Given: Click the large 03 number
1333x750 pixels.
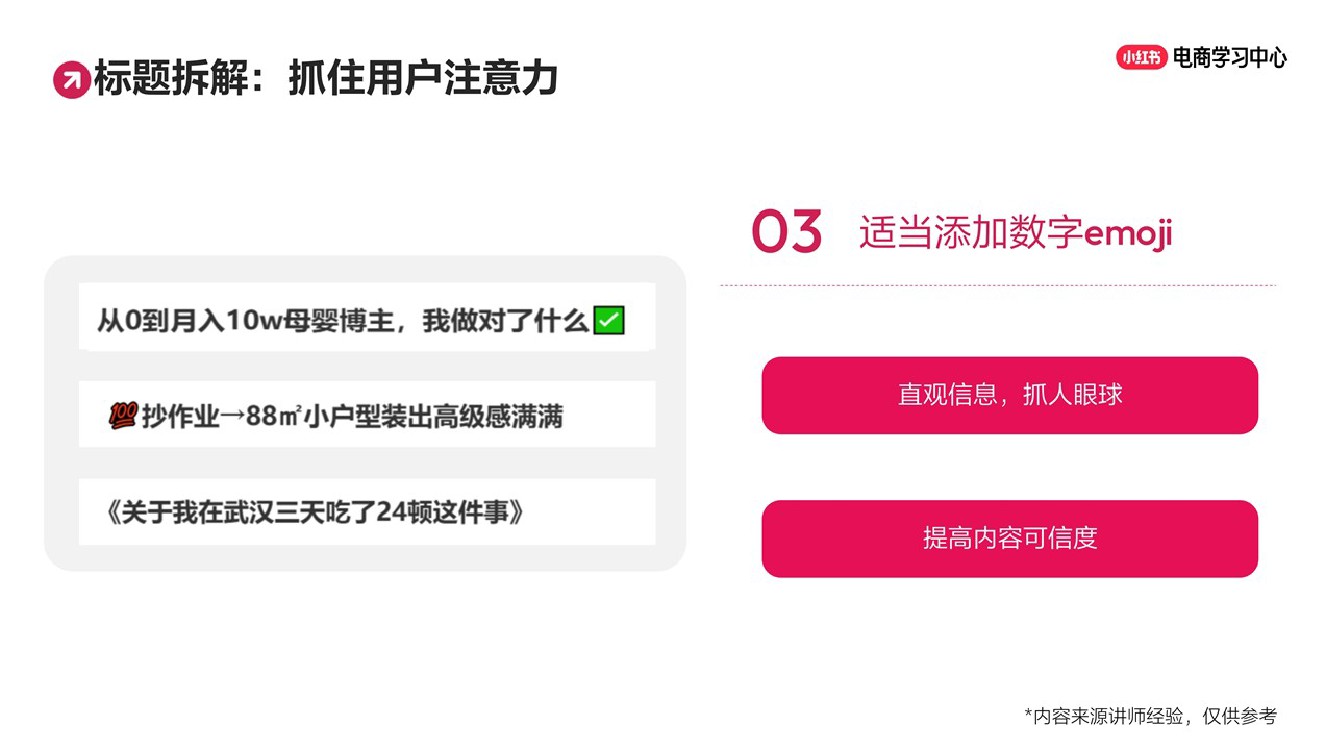Looking at the screenshot, I should point(786,232).
